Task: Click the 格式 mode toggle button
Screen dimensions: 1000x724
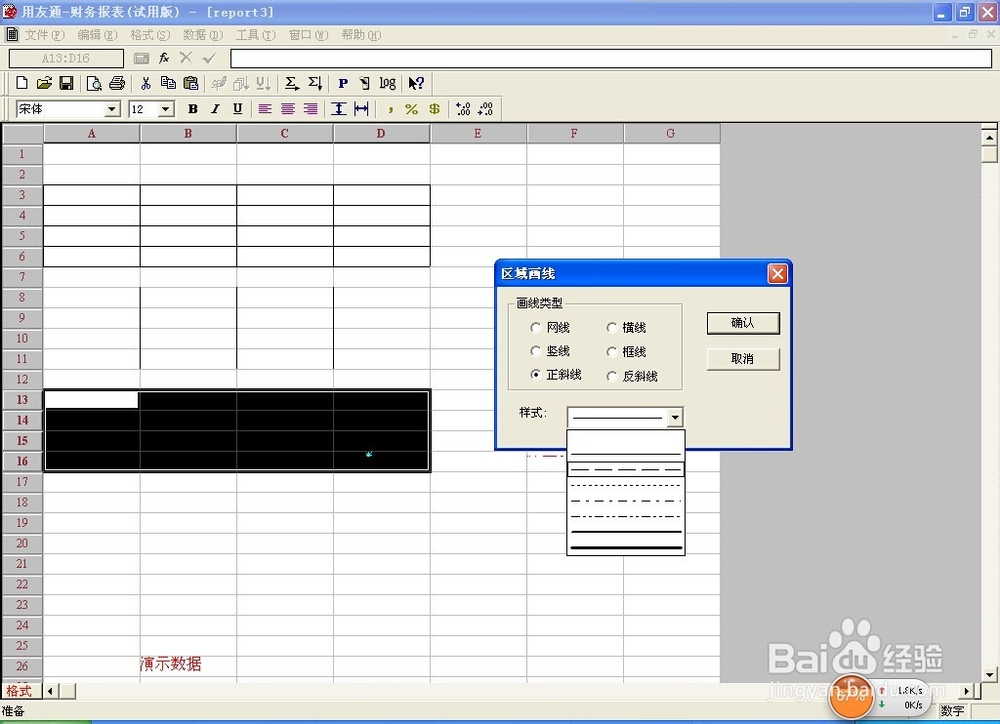Action: (x=20, y=691)
